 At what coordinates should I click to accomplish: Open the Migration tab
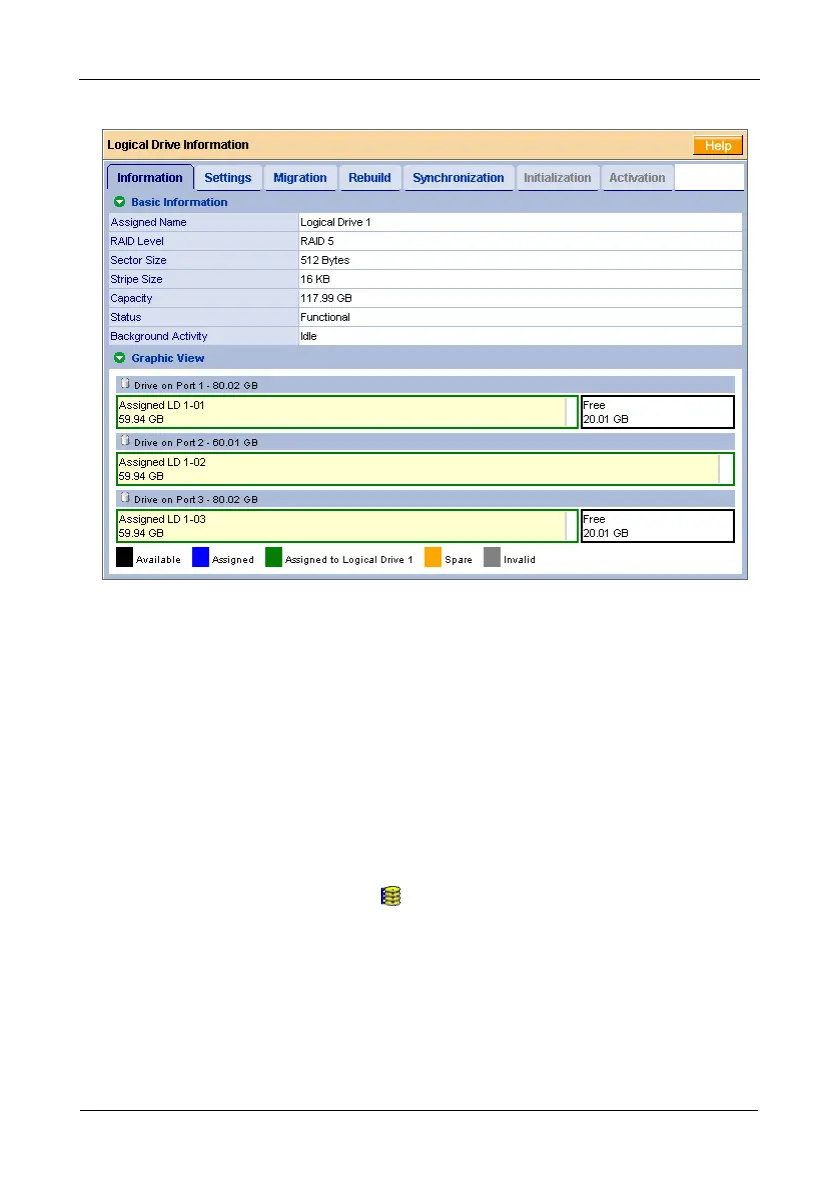(300, 178)
